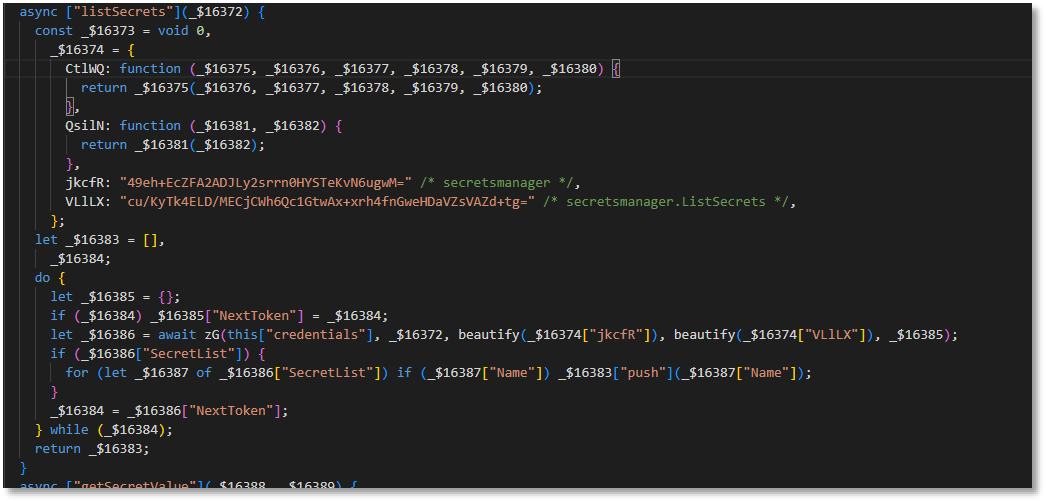Click "let _$16385 = {};" declaration

(115, 296)
